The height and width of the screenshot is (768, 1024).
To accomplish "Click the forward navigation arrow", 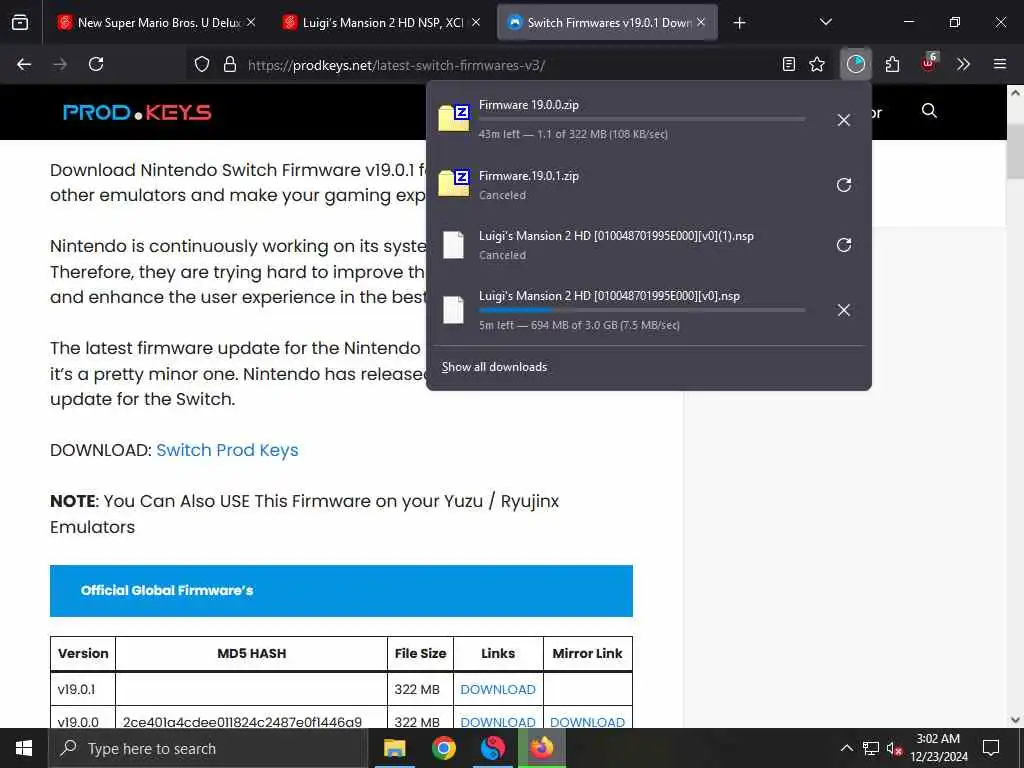I will coord(60,64).
